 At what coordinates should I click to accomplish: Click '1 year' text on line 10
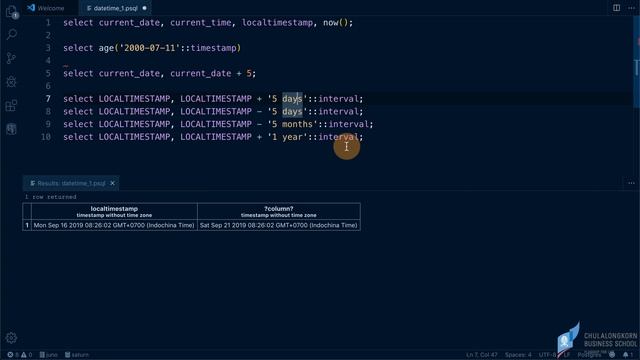coord(287,137)
